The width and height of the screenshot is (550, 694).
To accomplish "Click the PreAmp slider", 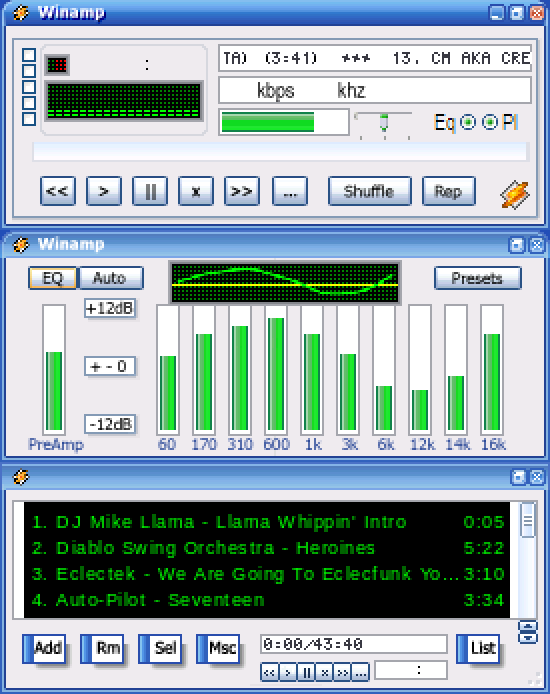I will coord(54,369).
